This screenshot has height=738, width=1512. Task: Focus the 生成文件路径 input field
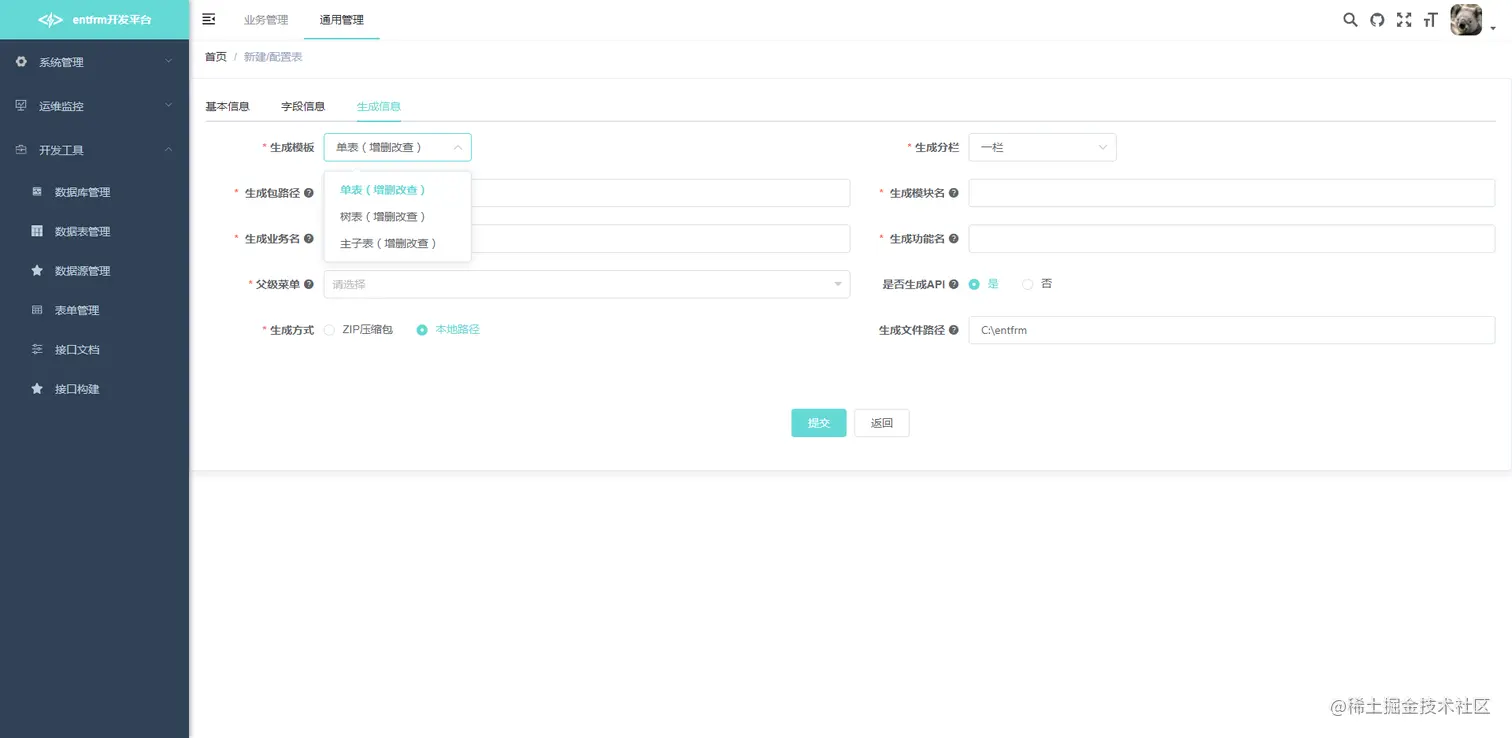[x=1232, y=330]
